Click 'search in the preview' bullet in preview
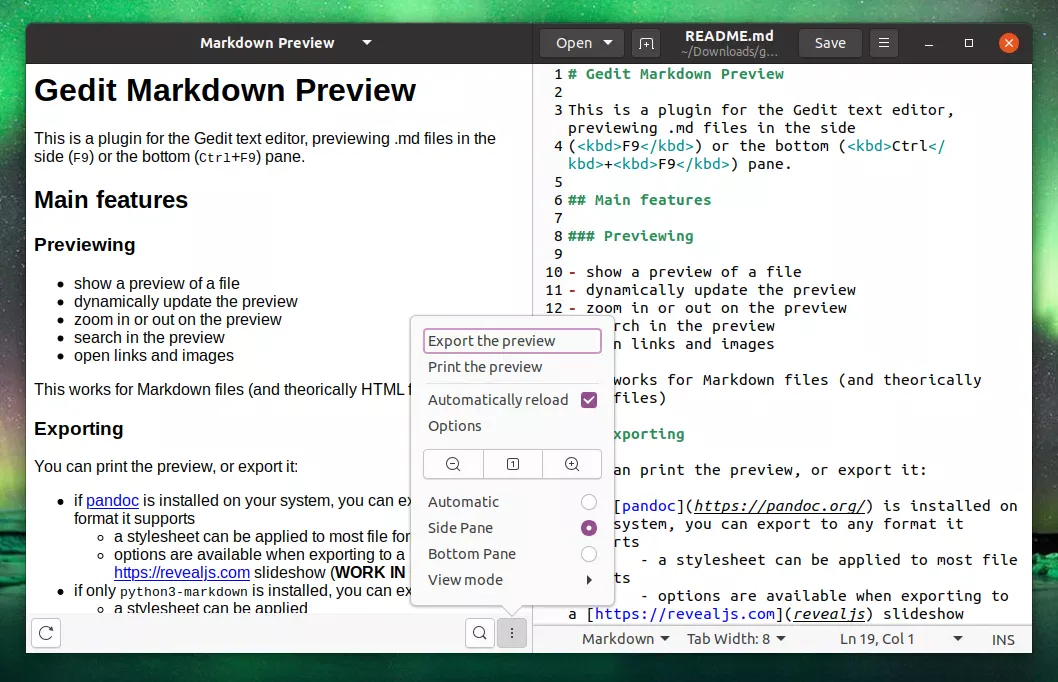 149,337
